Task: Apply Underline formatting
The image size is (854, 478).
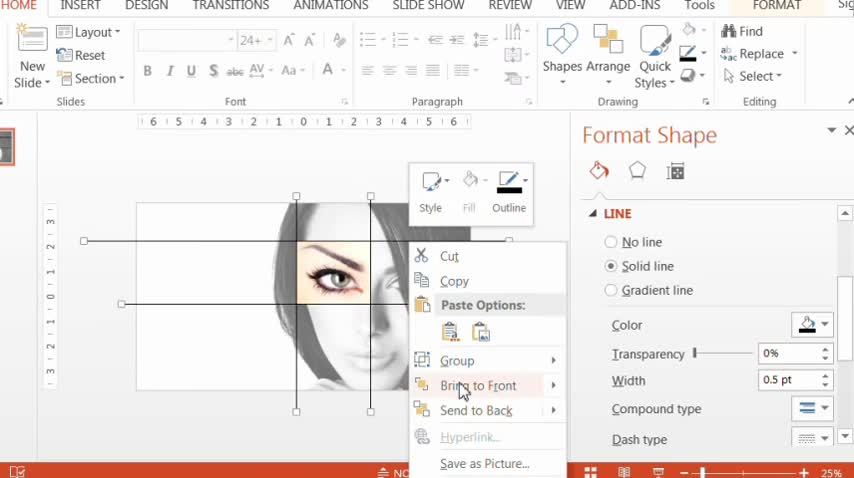Action: pyautogui.click(x=191, y=71)
